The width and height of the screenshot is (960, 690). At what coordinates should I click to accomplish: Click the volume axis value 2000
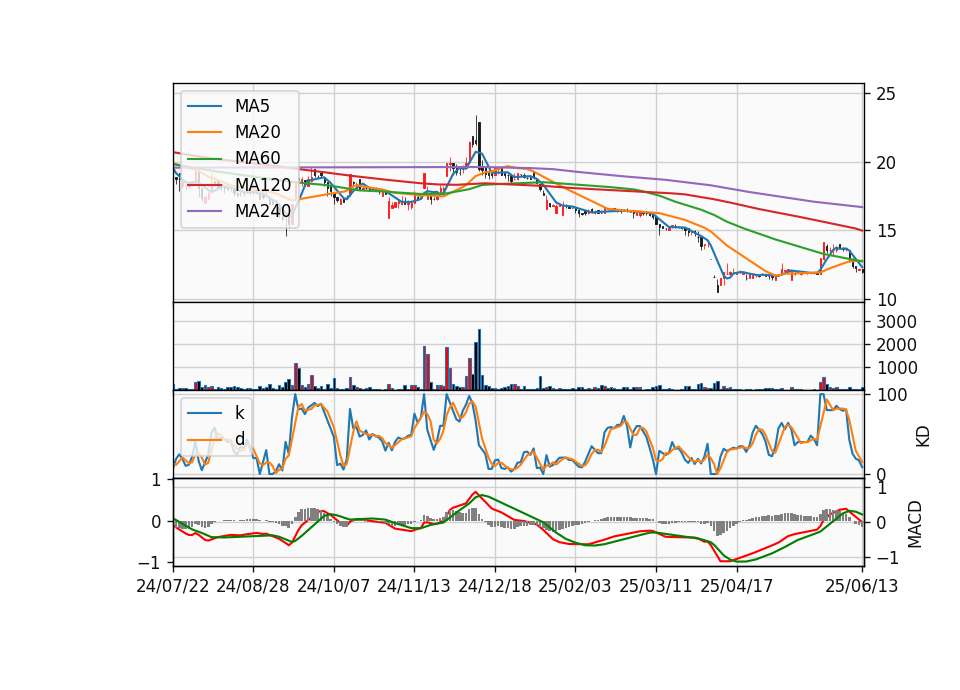tap(896, 345)
